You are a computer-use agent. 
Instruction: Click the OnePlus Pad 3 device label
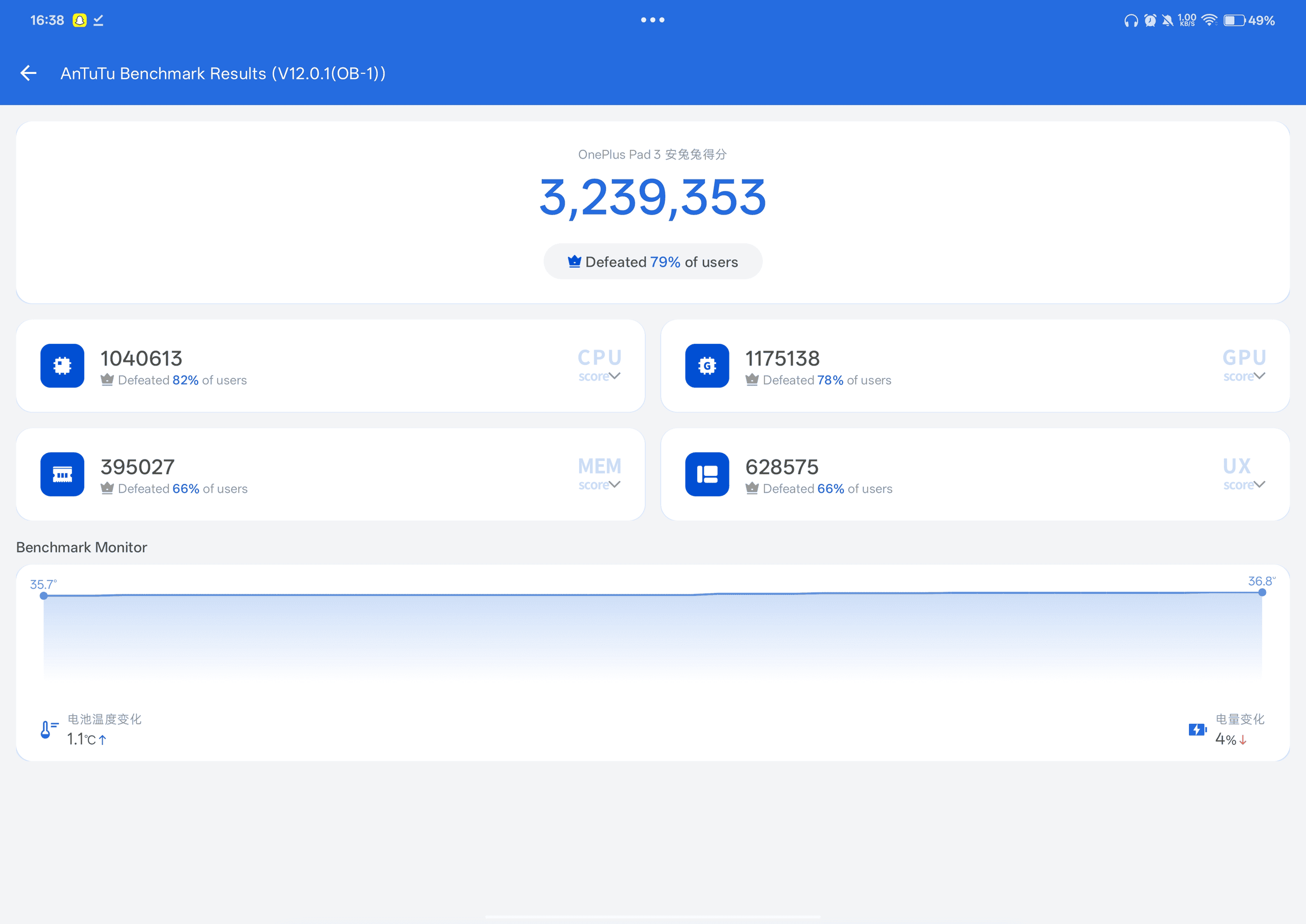[652, 154]
